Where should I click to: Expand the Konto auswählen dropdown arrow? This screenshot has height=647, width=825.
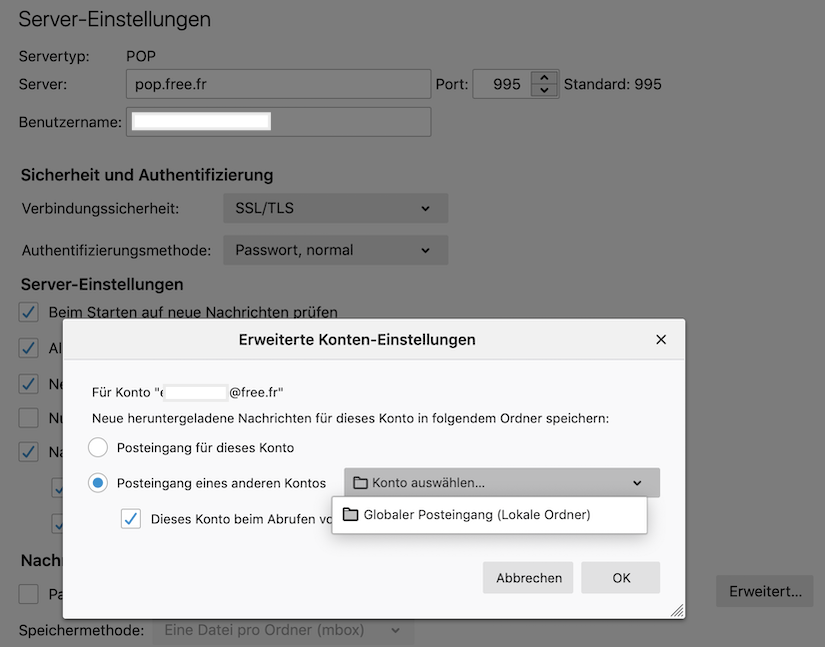click(x=637, y=483)
